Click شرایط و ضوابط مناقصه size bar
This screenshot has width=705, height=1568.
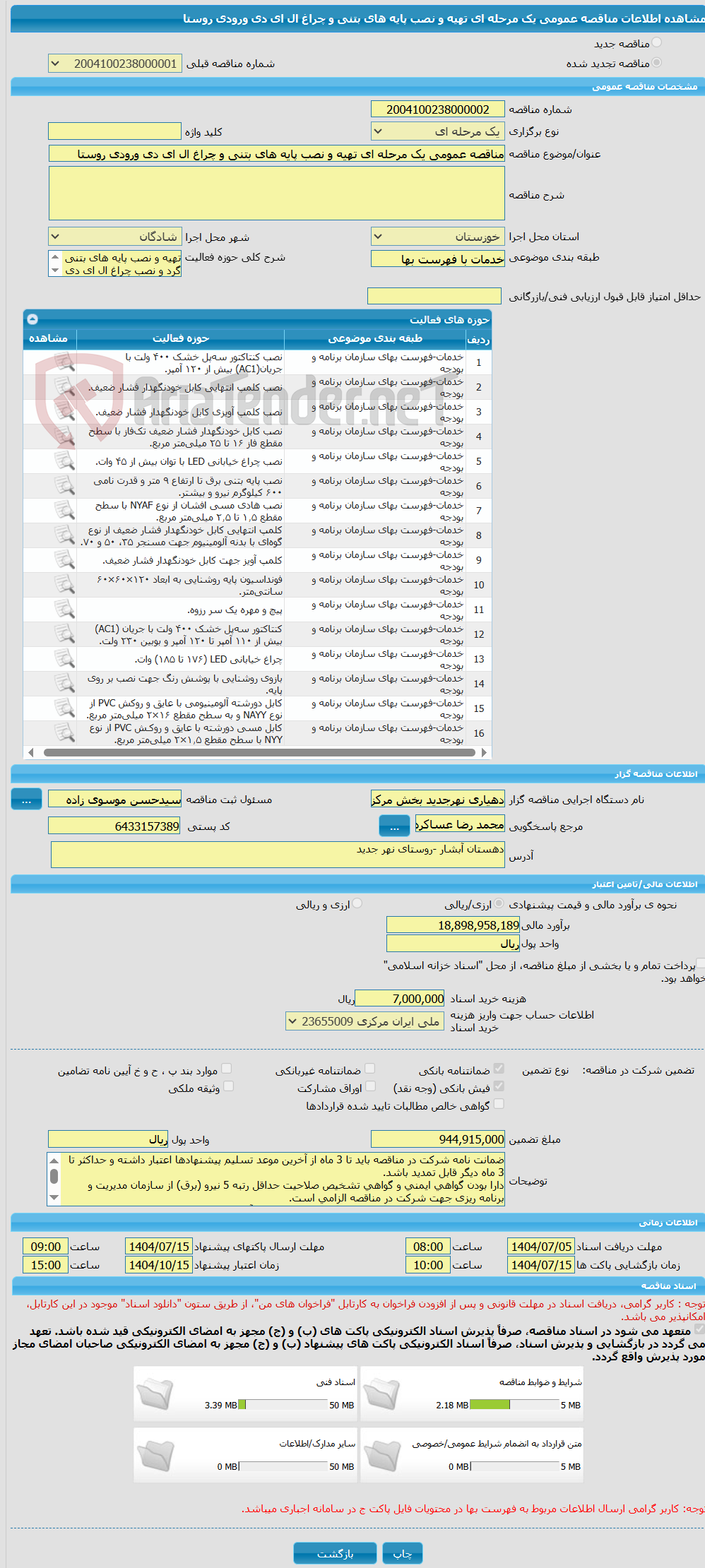[514, 1405]
